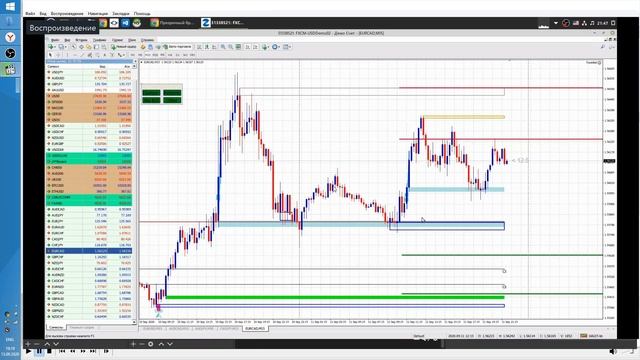Viewport: 640px width, 360px height.
Task: Pause the video playback
Action: (x=39, y=351)
